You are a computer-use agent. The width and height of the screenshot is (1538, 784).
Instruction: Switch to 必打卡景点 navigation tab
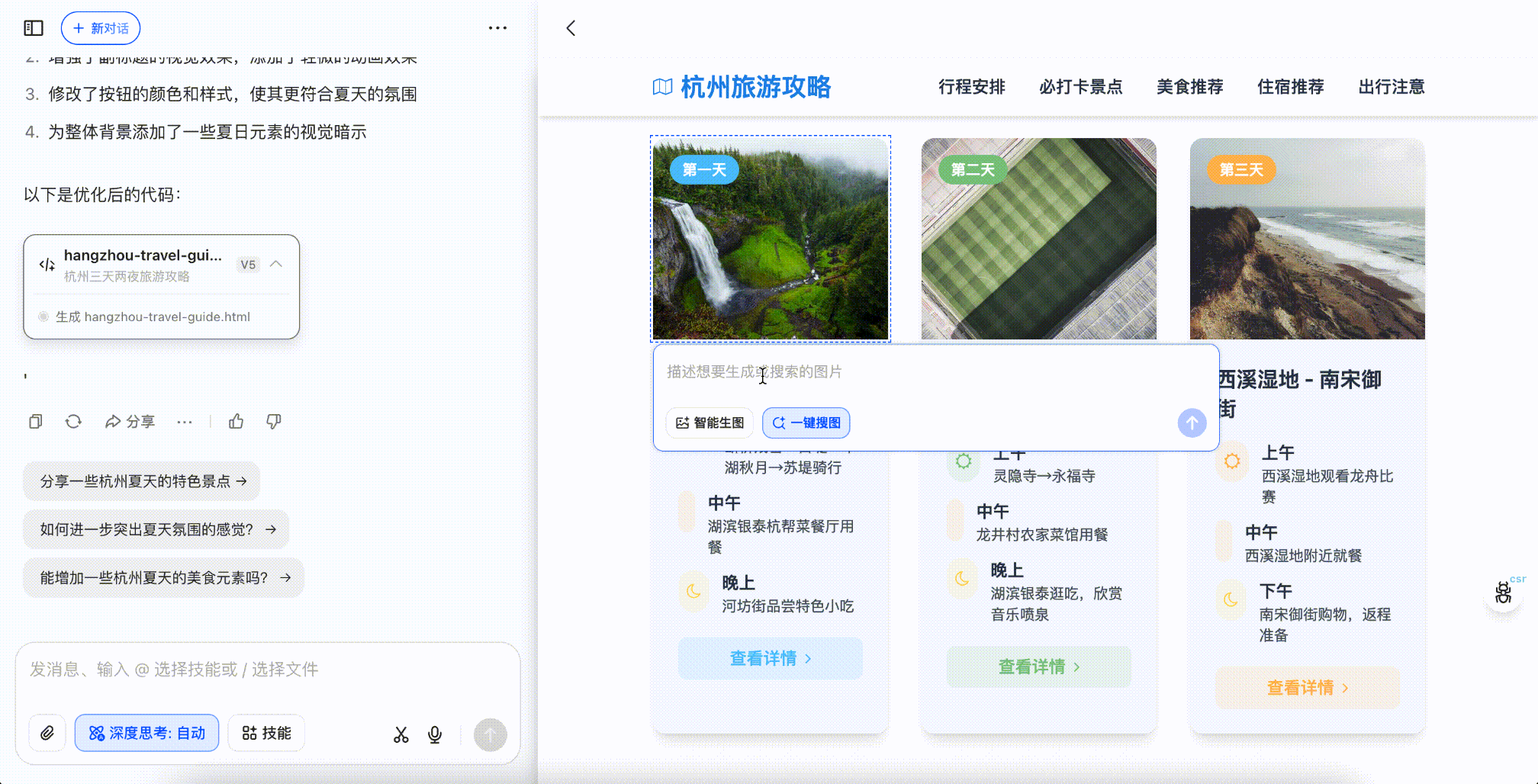click(1080, 87)
